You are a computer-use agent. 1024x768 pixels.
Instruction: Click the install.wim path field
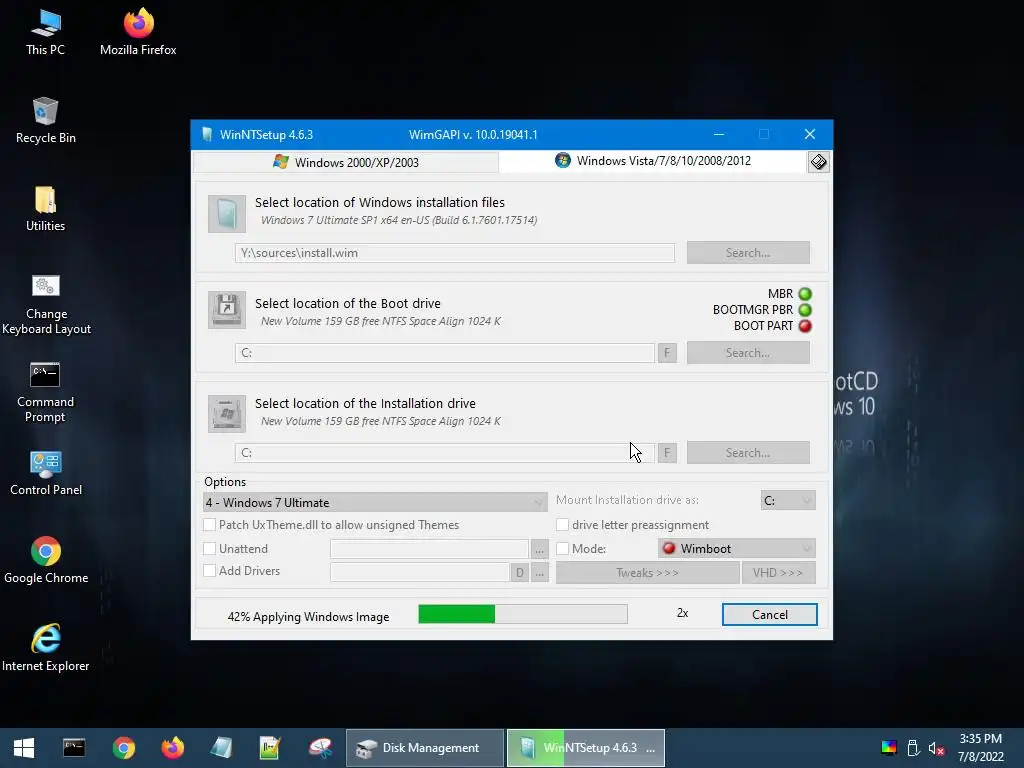click(455, 253)
